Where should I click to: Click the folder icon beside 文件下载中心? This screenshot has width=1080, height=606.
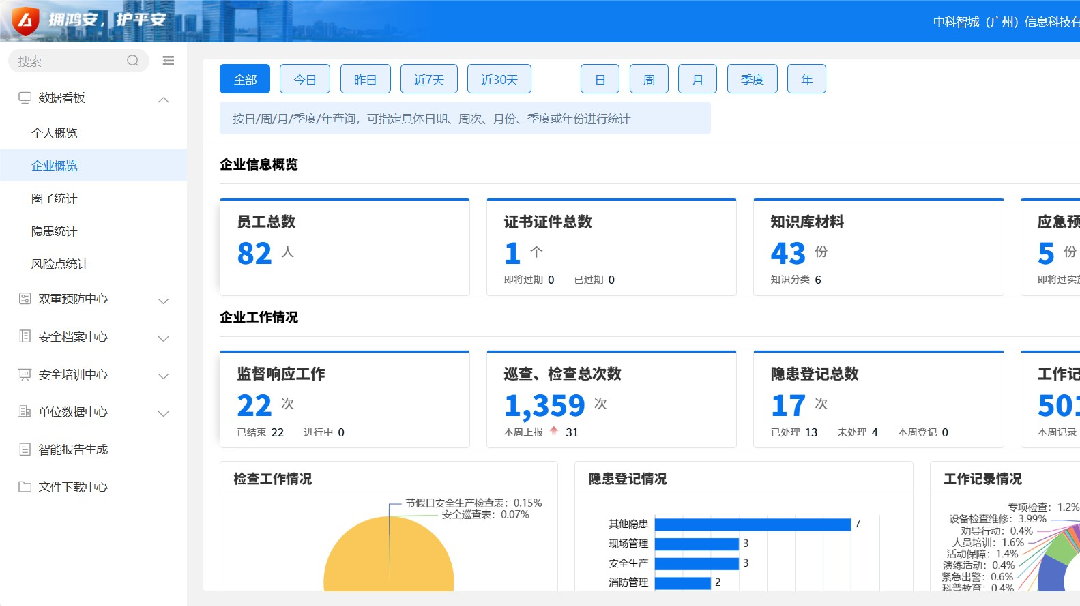pos(25,487)
